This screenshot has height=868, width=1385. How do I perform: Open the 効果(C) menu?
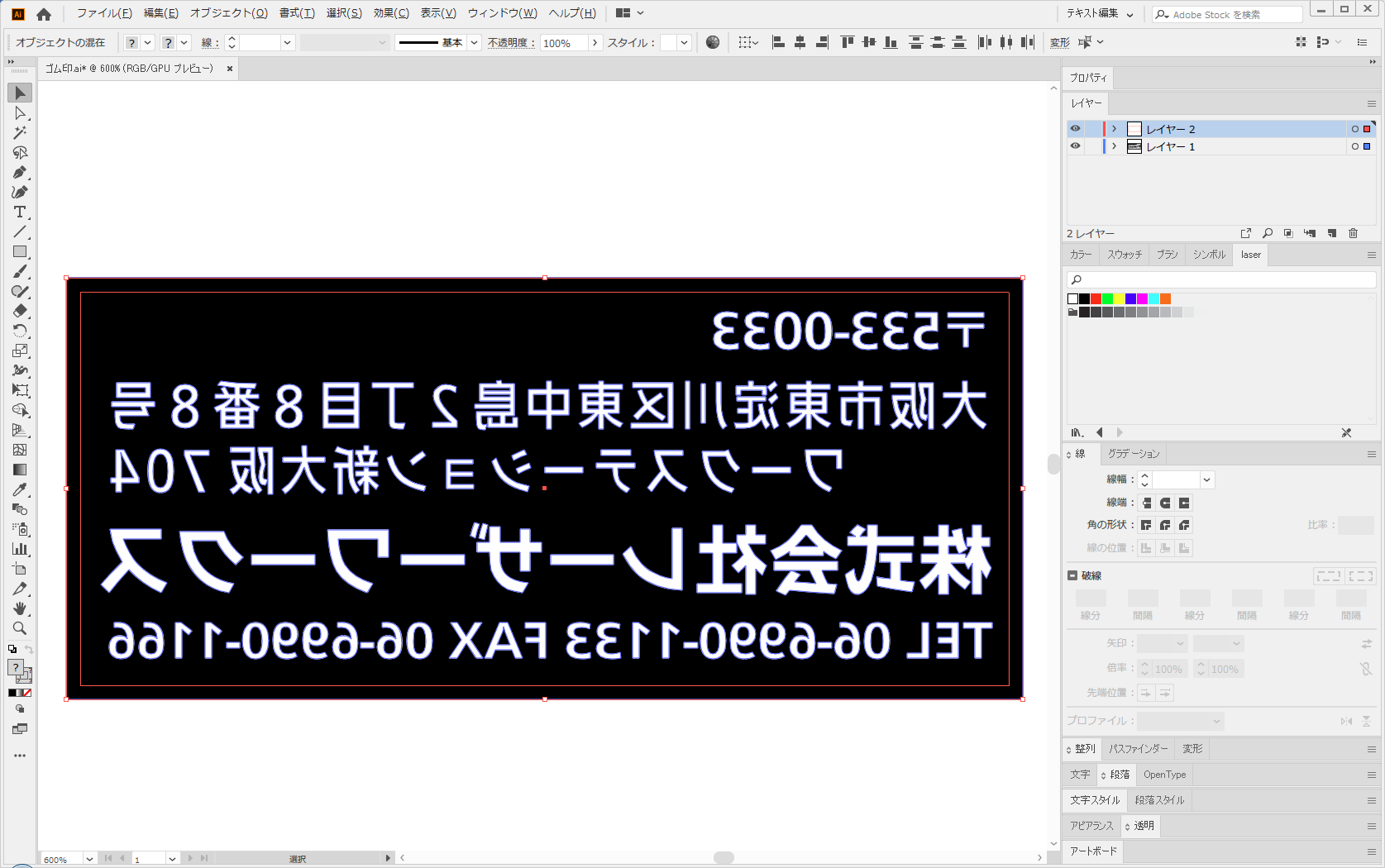391,13
